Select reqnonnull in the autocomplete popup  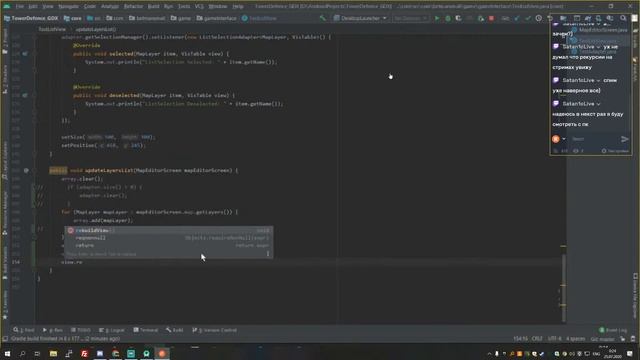click(169, 238)
